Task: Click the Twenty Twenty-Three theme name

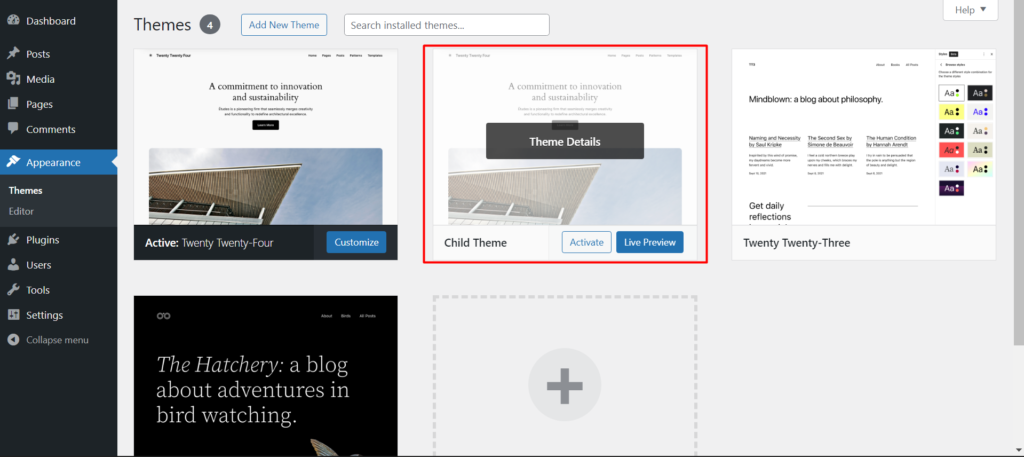Action: (796, 243)
